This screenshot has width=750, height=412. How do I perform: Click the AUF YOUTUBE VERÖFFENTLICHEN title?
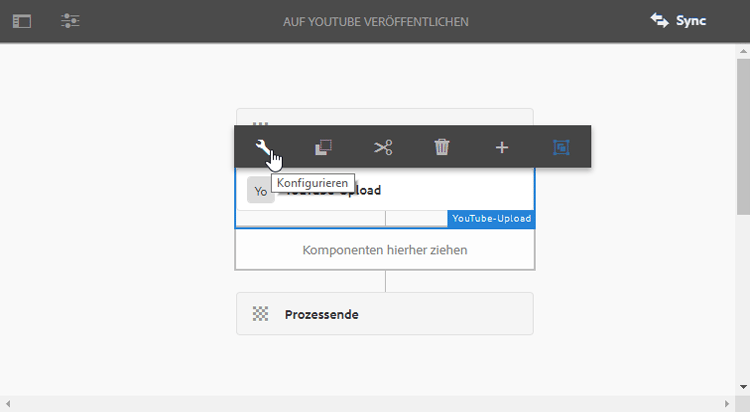point(375,22)
